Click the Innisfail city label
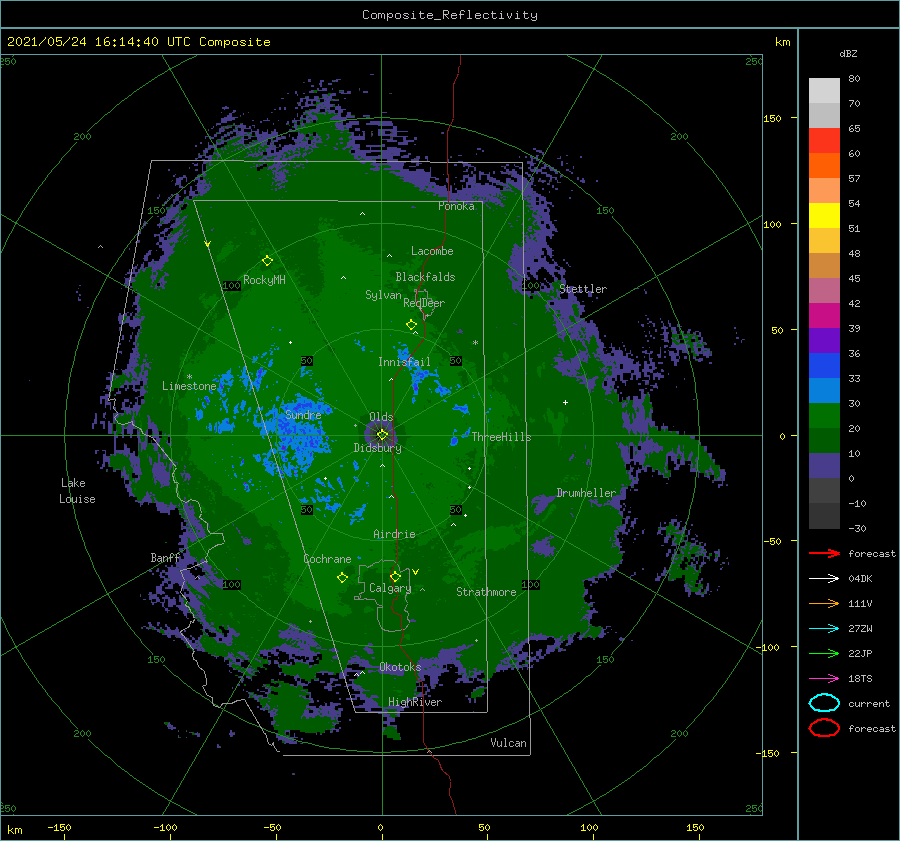 pyautogui.click(x=404, y=362)
